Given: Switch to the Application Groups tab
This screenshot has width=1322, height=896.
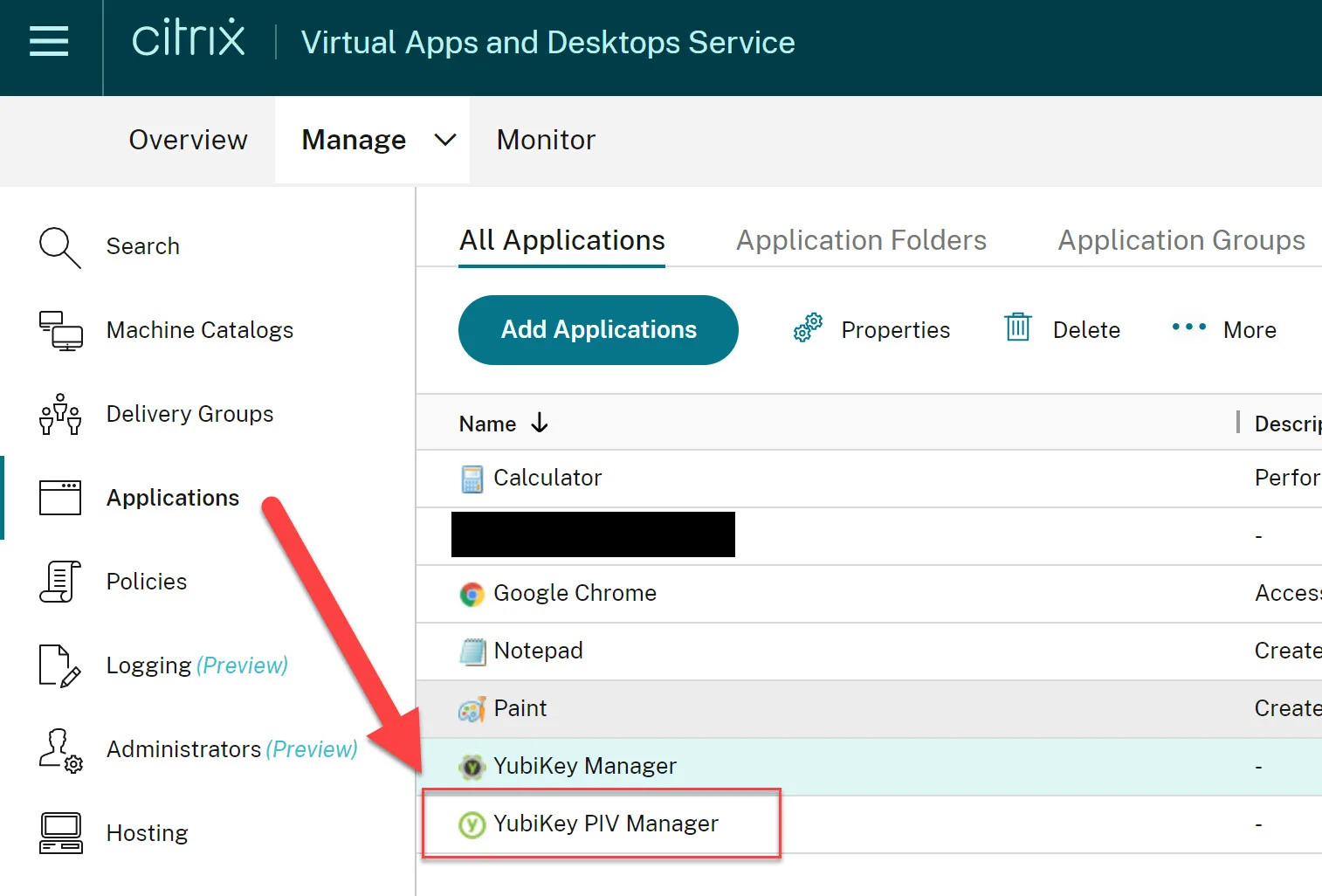Looking at the screenshot, I should point(1181,240).
